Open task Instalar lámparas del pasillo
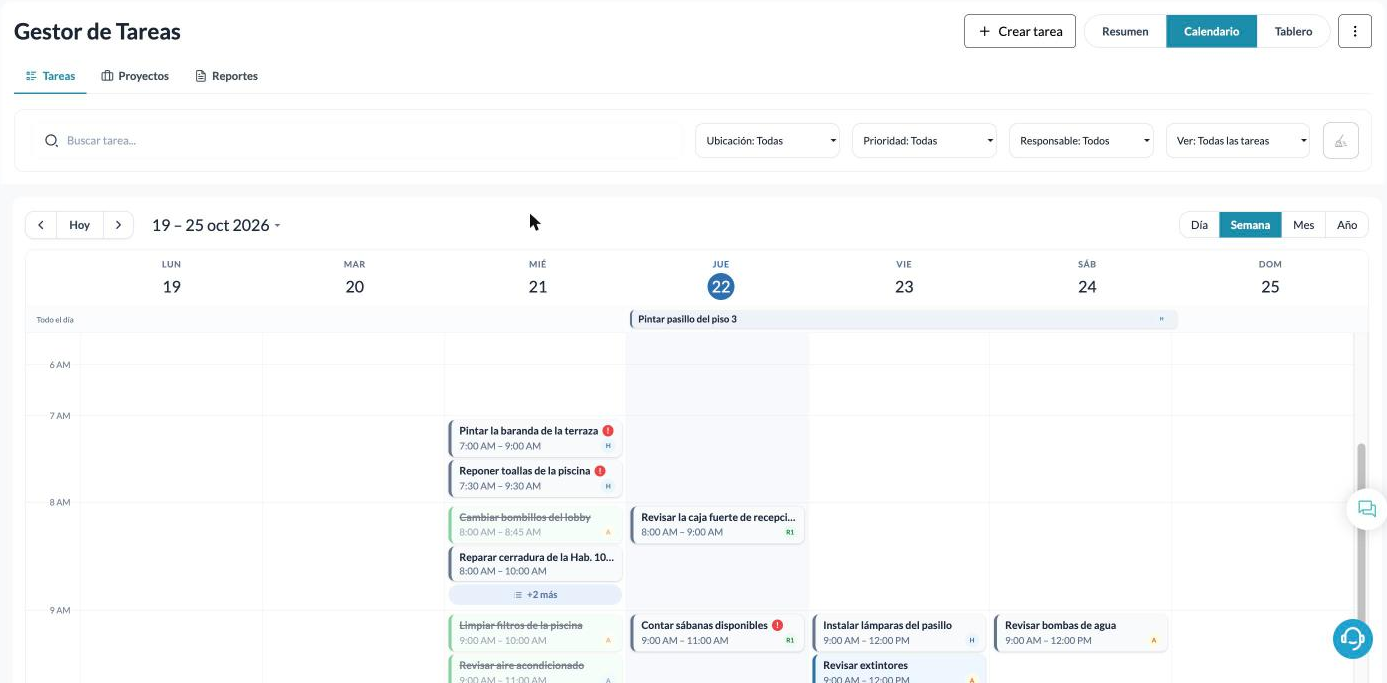This screenshot has height=683, width=1387. tap(899, 633)
